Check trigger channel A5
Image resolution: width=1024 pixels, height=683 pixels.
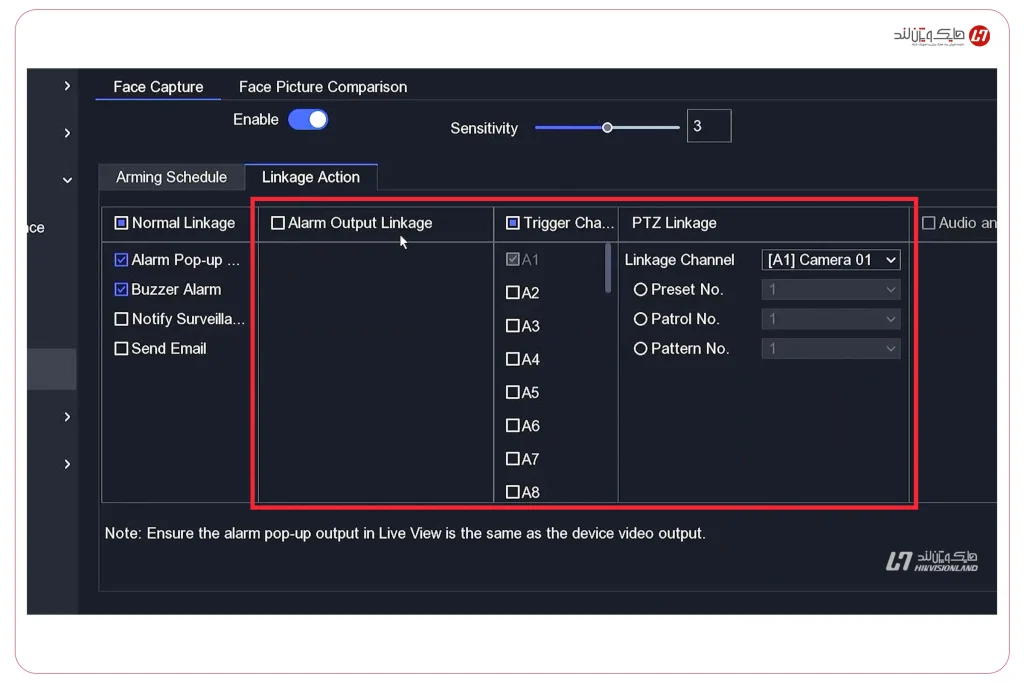tap(513, 392)
